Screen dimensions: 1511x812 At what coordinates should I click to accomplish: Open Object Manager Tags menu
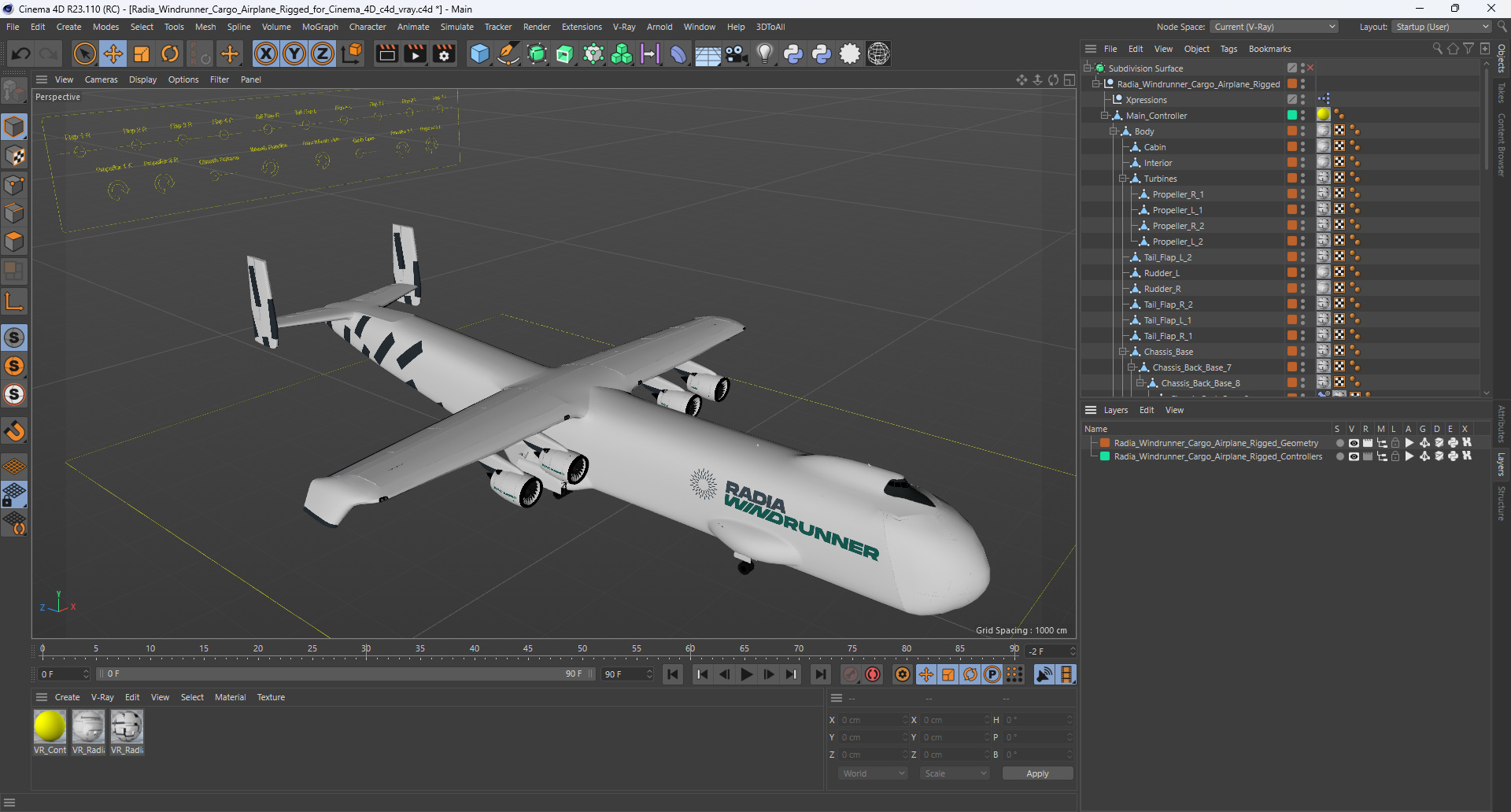tap(1228, 49)
